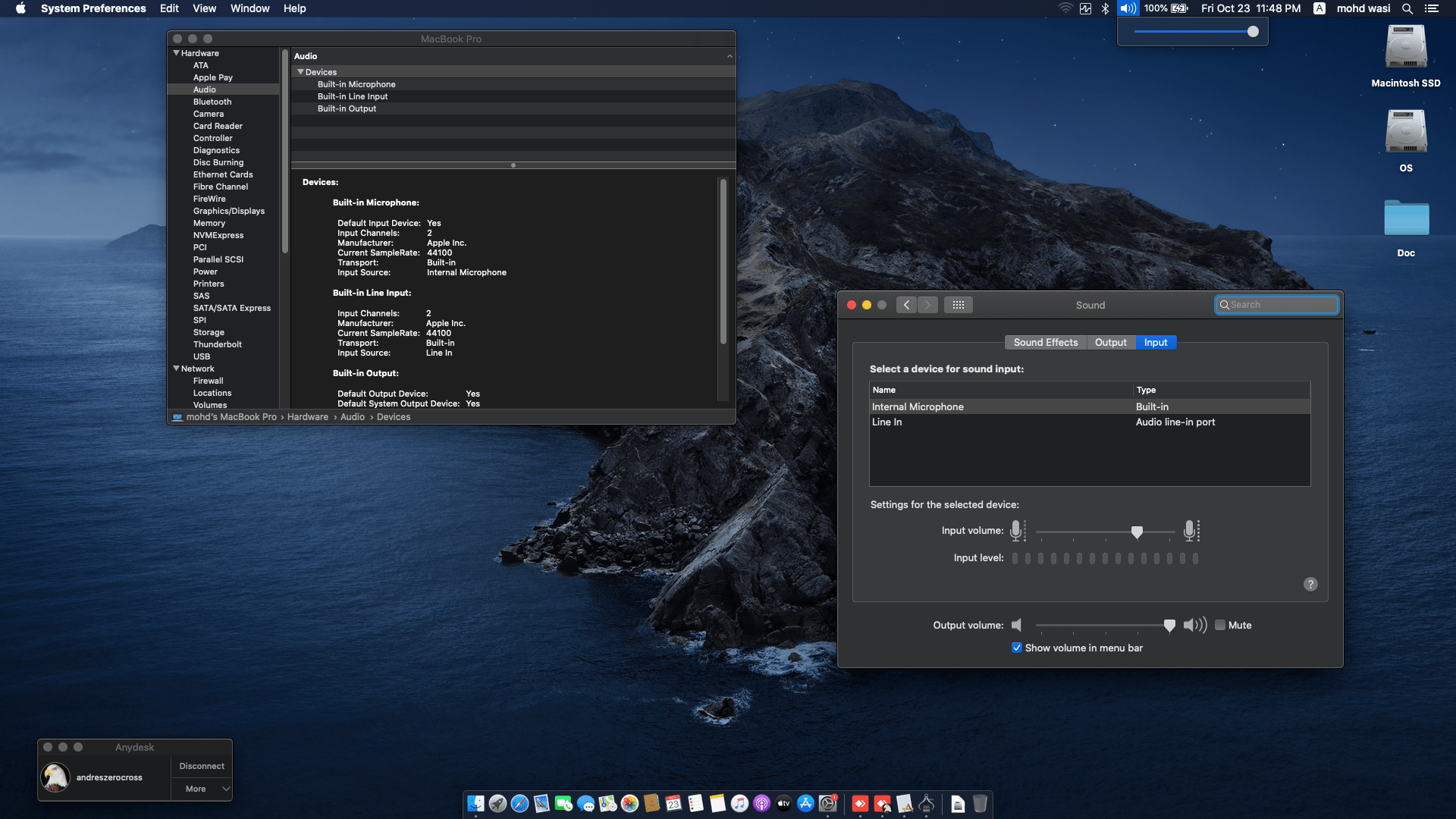Click the Show All grid icon in Sound preferences
The image size is (1456, 819).
coord(959,304)
